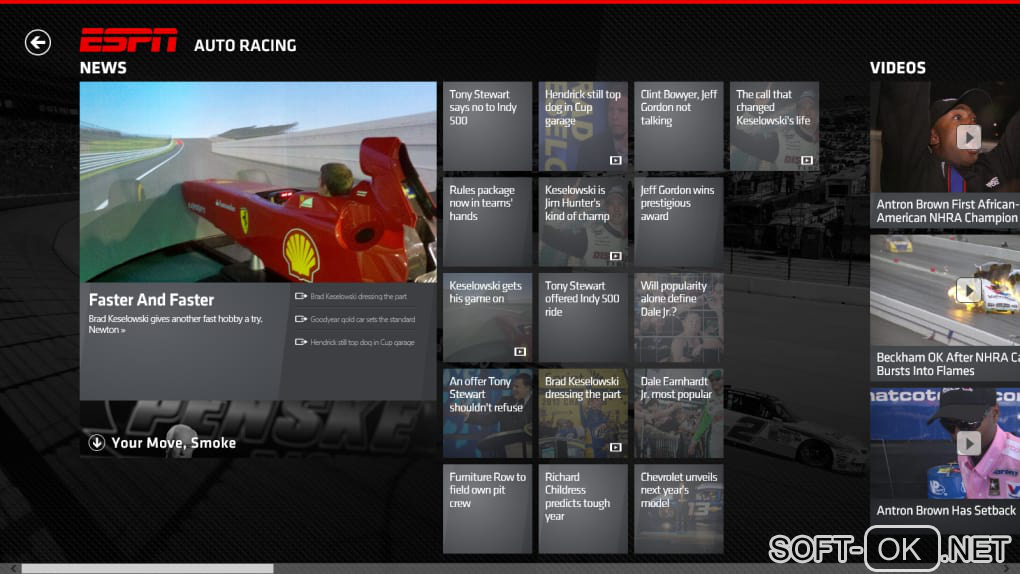Open Brad Keselowski dressing the part related link
1020x574 pixels.
click(358, 296)
